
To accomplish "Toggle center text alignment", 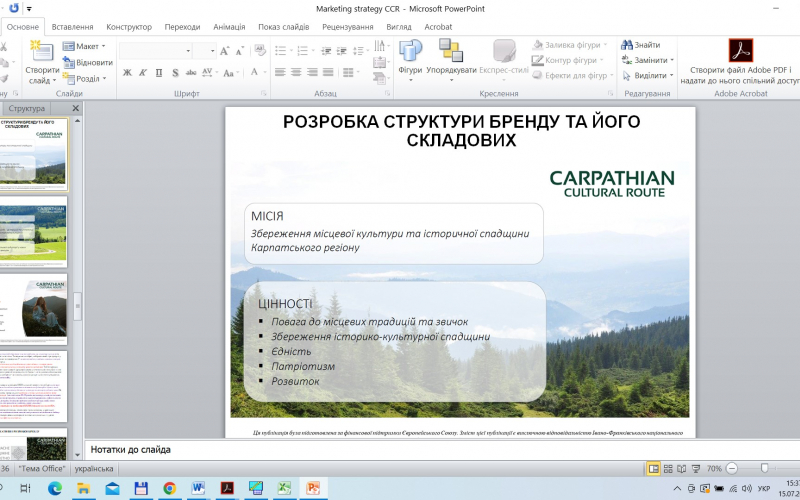I will click(x=296, y=72).
